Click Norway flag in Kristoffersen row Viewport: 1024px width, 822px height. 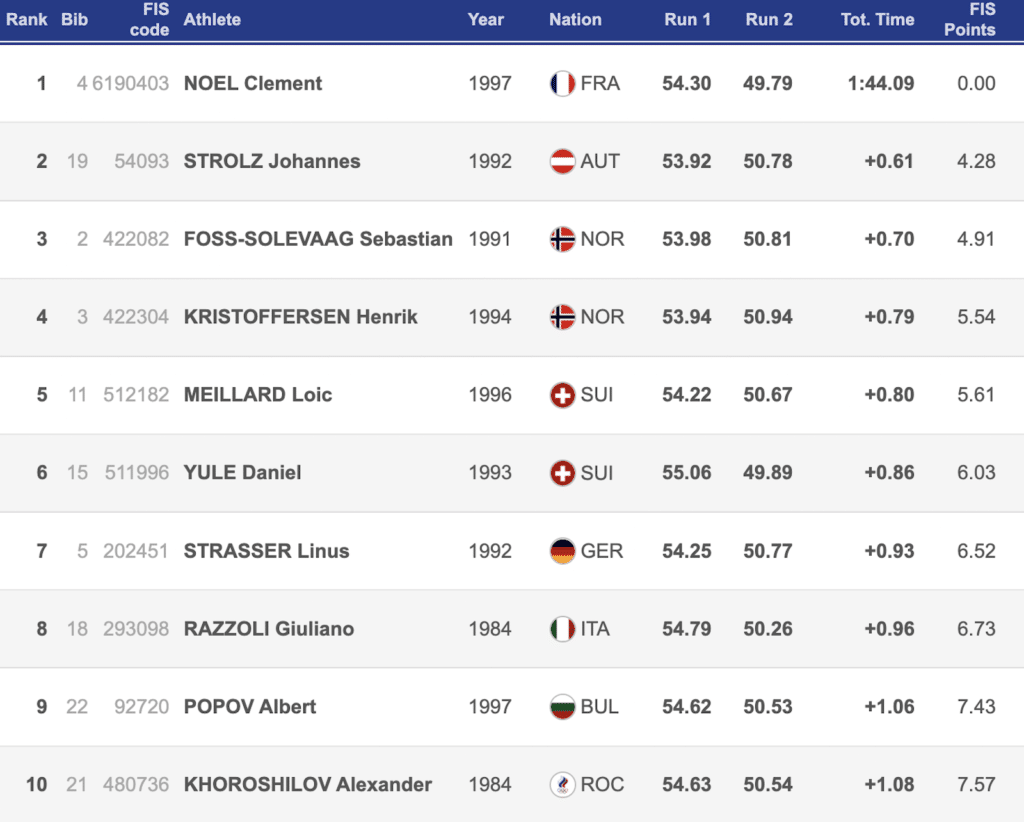click(562, 317)
